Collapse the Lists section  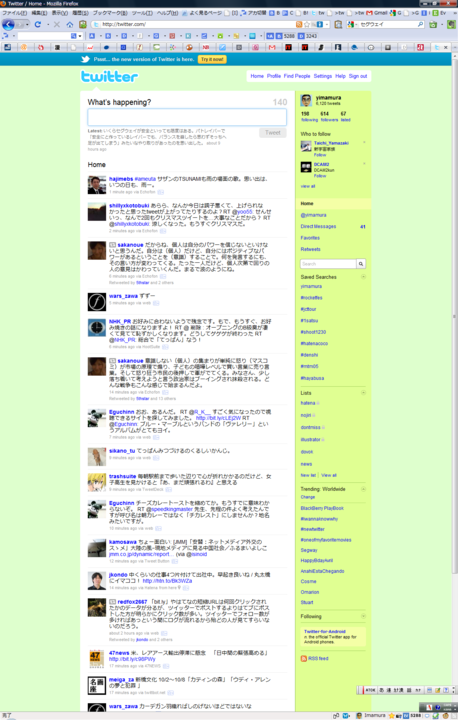363,393
